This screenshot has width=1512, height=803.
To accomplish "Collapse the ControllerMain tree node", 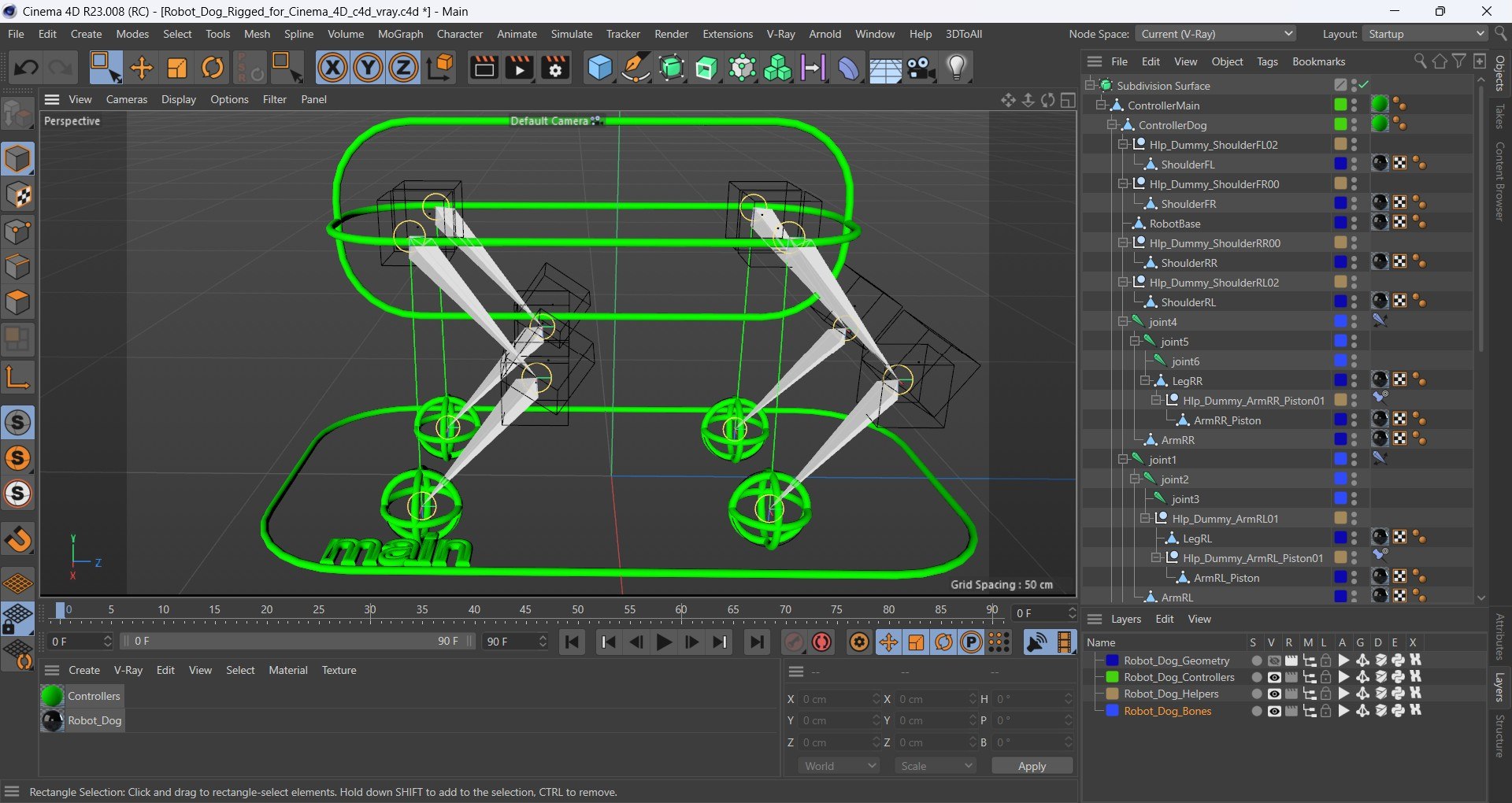I will (1101, 105).
